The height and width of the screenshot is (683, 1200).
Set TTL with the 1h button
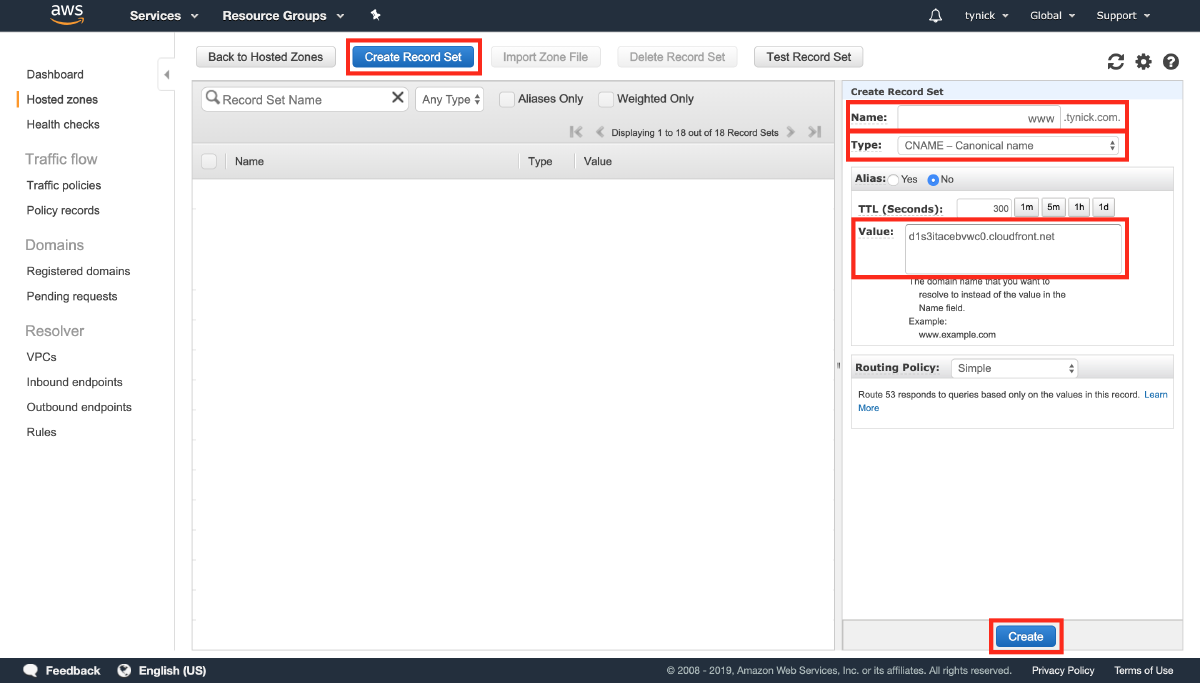click(1078, 207)
